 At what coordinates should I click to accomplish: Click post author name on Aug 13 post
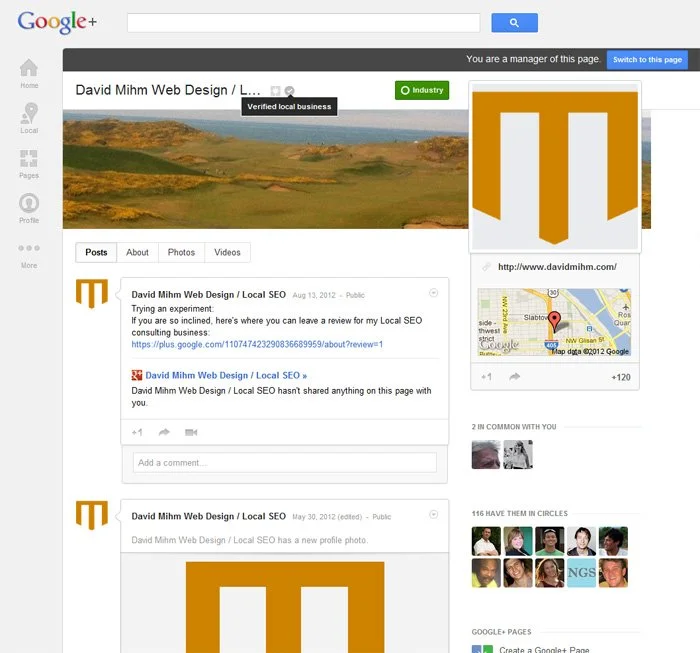point(208,295)
